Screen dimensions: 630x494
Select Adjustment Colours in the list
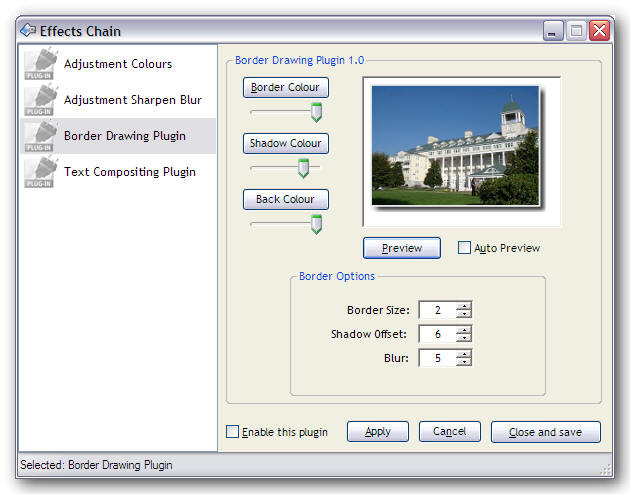pyautogui.click(x=118, y=64)
